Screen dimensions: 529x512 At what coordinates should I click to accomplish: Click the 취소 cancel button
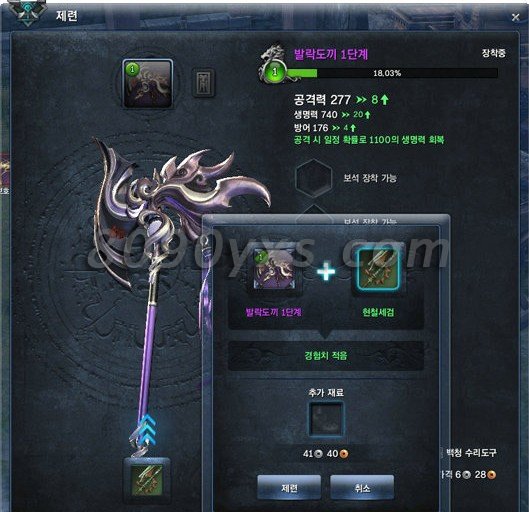362,487
